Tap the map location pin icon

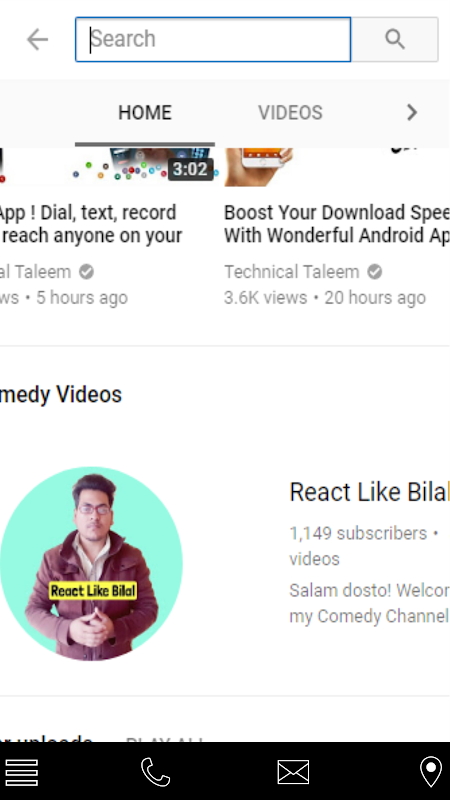point(431,772)
